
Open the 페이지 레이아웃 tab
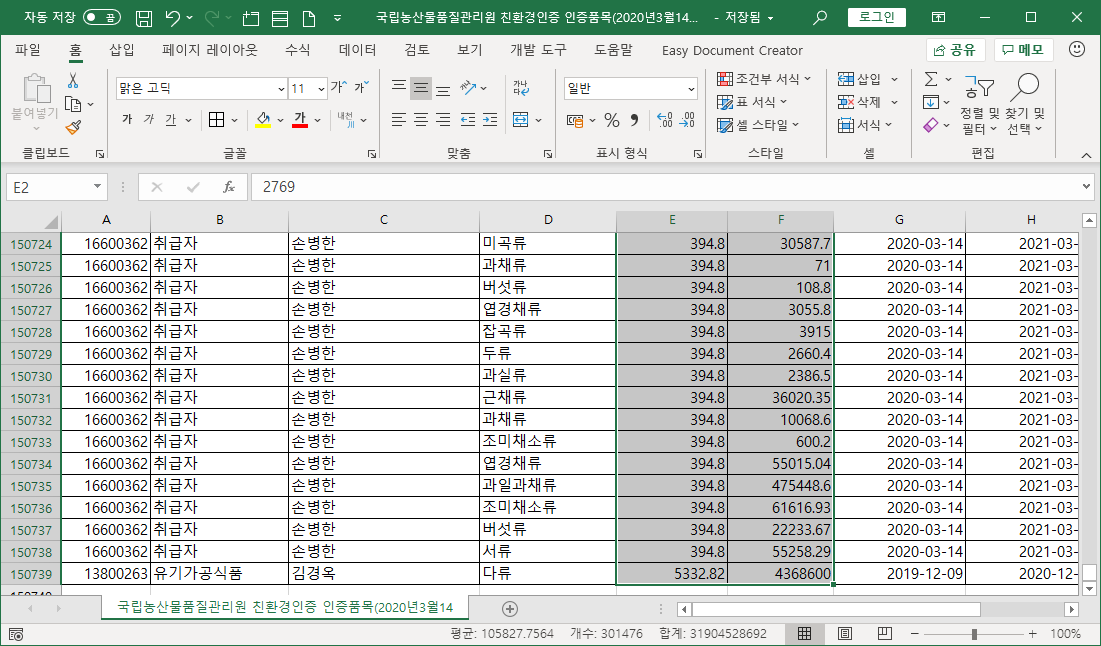[209, 50]
